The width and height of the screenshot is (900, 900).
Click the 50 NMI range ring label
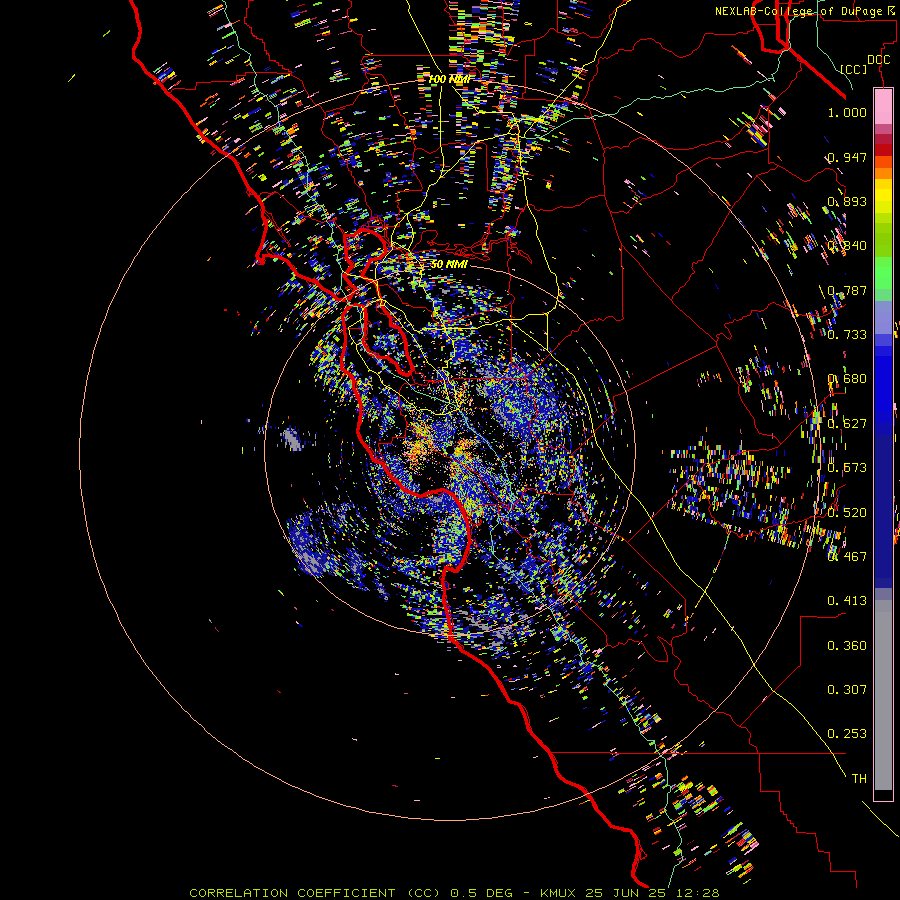tap(449, 265)
